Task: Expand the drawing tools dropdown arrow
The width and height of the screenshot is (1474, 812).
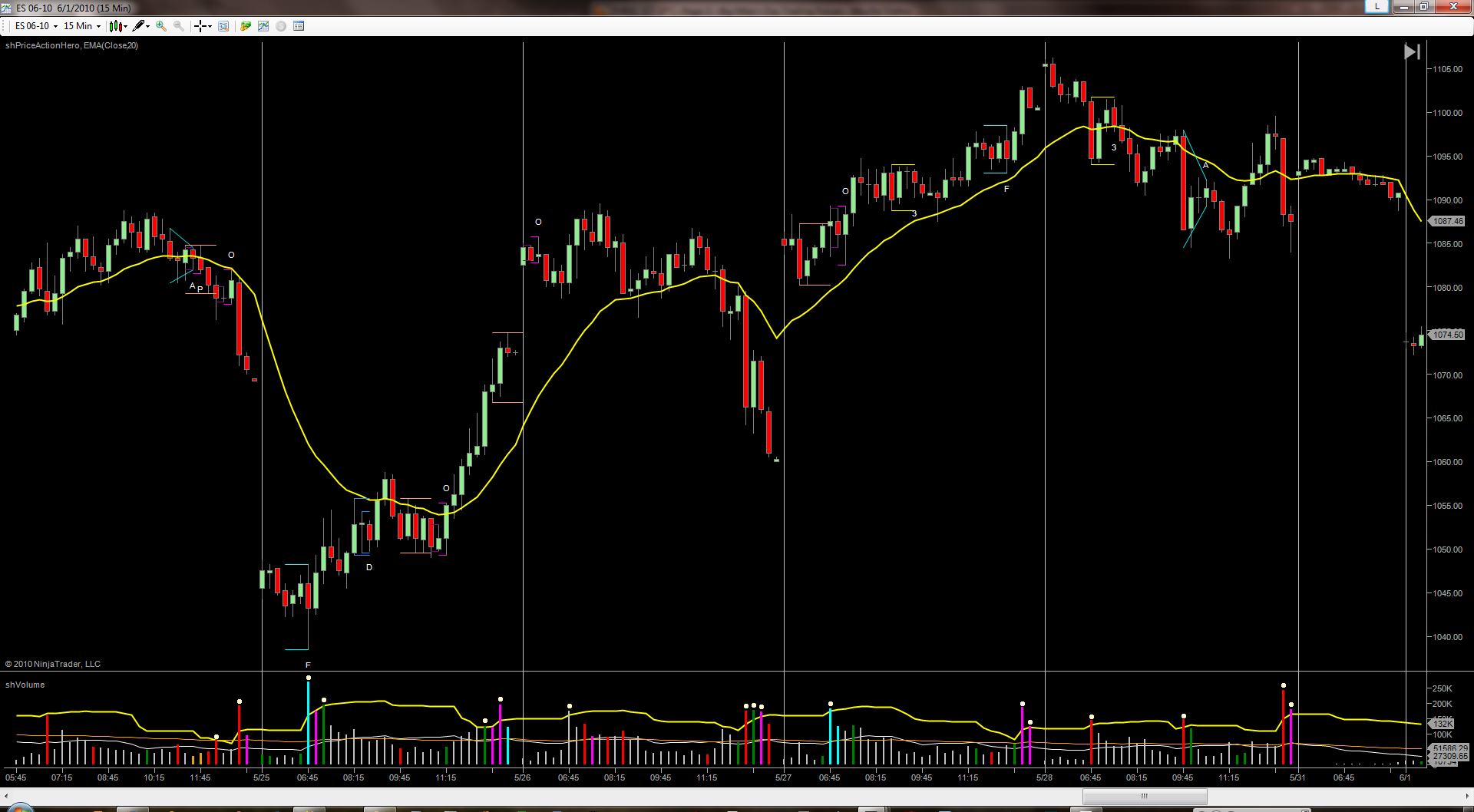Action: [147, 26]
